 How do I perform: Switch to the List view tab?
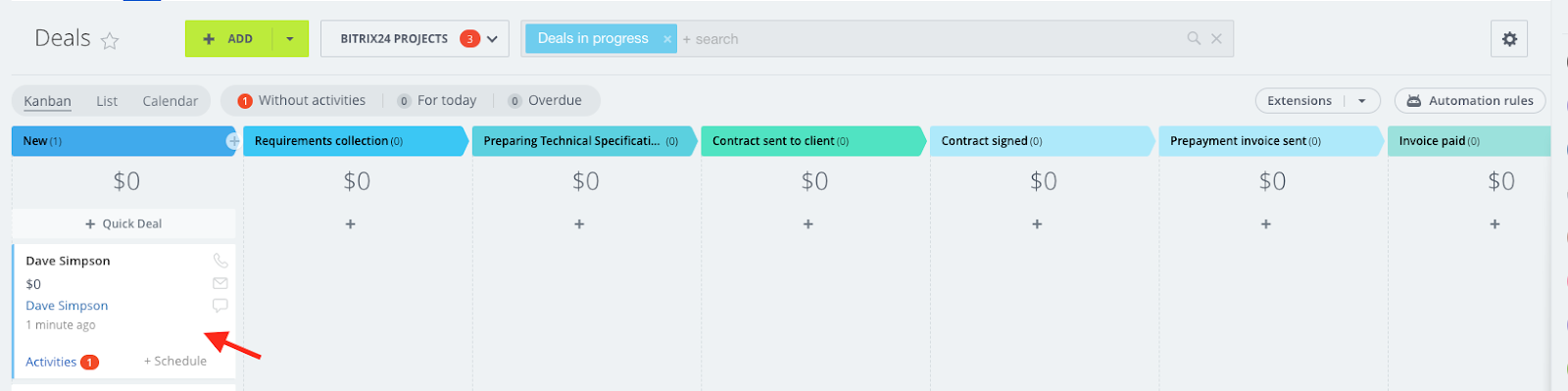[x=107, y=101]
